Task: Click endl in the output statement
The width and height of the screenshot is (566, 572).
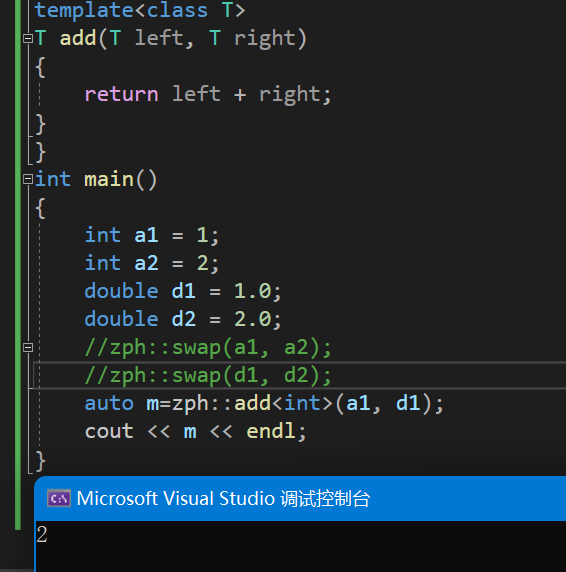Action: (x=271, y=431)
